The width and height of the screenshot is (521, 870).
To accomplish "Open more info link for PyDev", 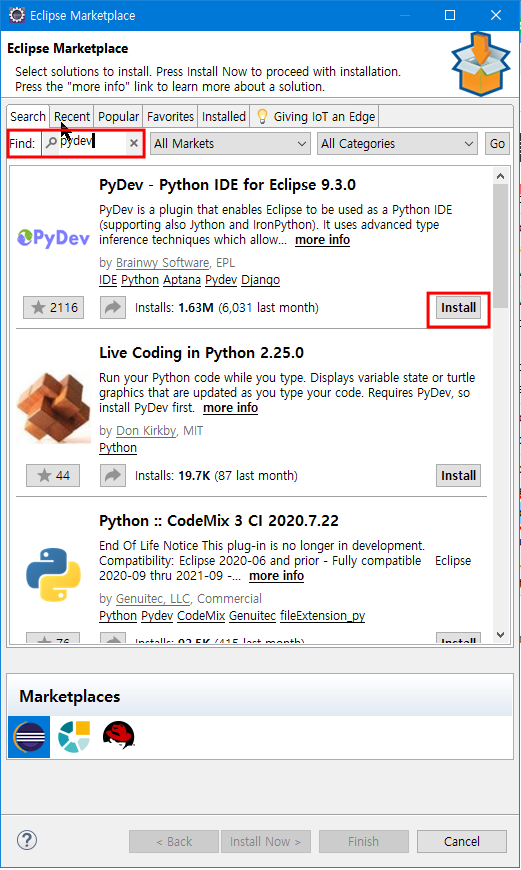I will 322,240.
